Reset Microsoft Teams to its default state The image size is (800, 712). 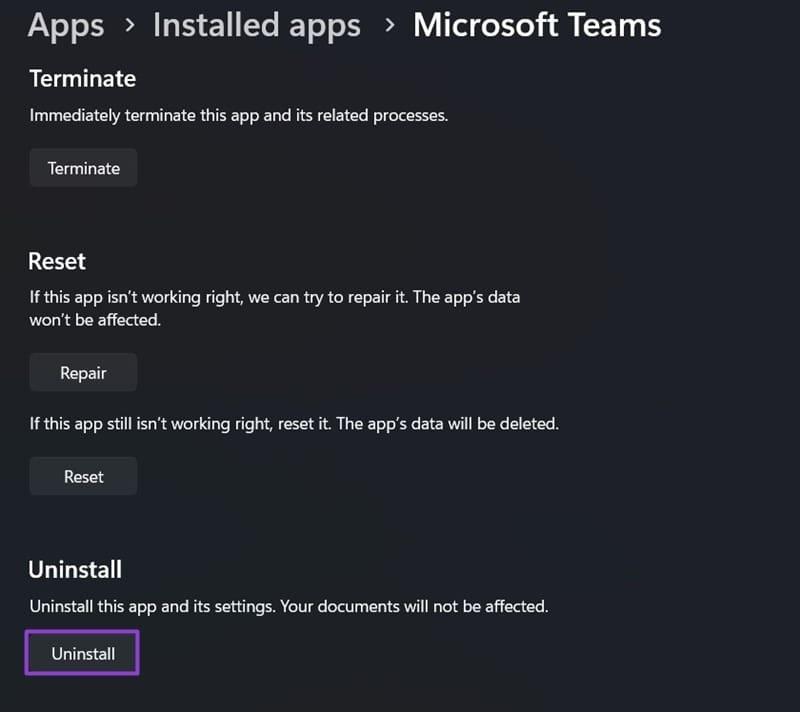82,476
